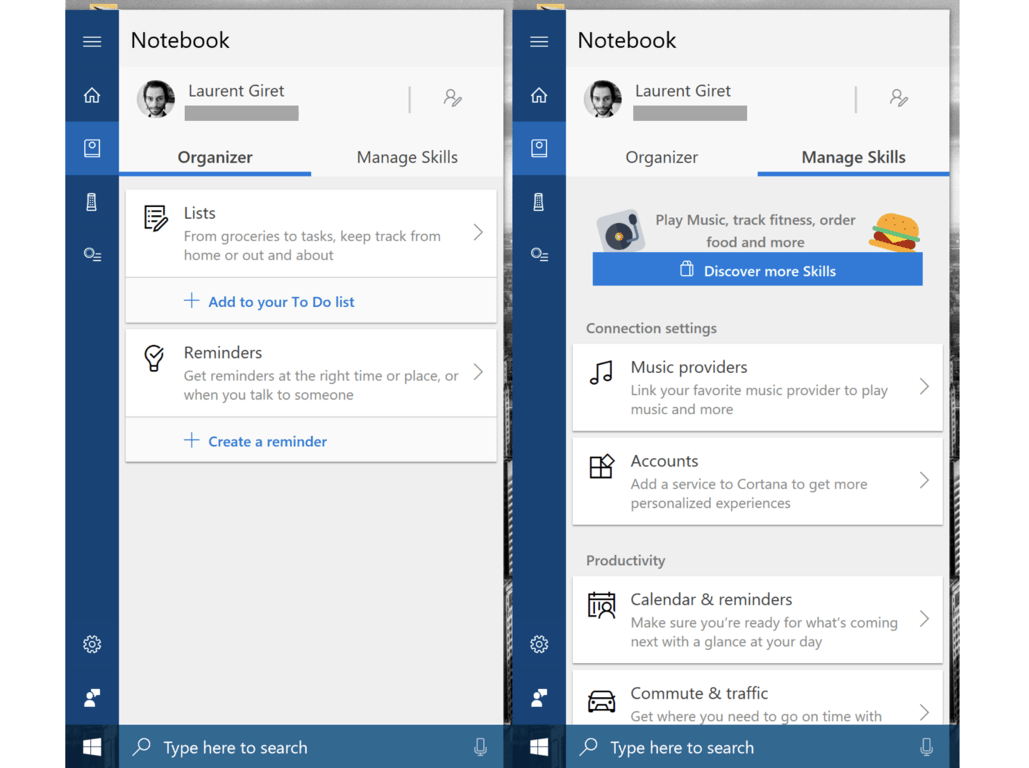
Task: Click Feedback icon in right panel sidebar
Action: click(539, 698)
